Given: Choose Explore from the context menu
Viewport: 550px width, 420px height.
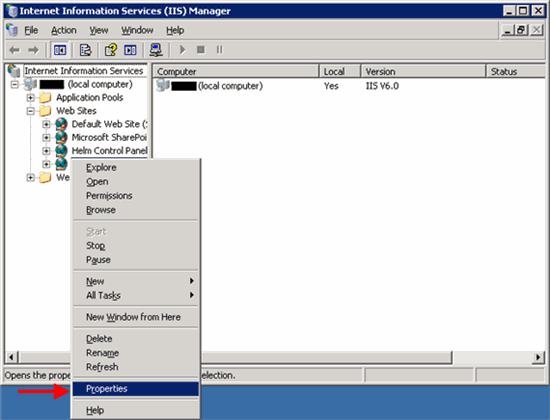Looking at the screenshot, I should [136, 168].
